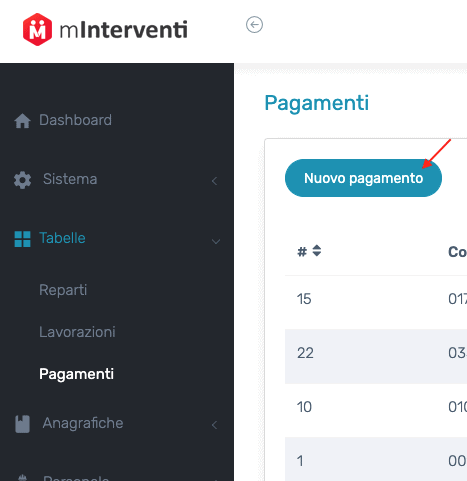Screen dimensions: 467x481
Task: Click the Dashboard home icon
Action: click(x=22, y=121)
